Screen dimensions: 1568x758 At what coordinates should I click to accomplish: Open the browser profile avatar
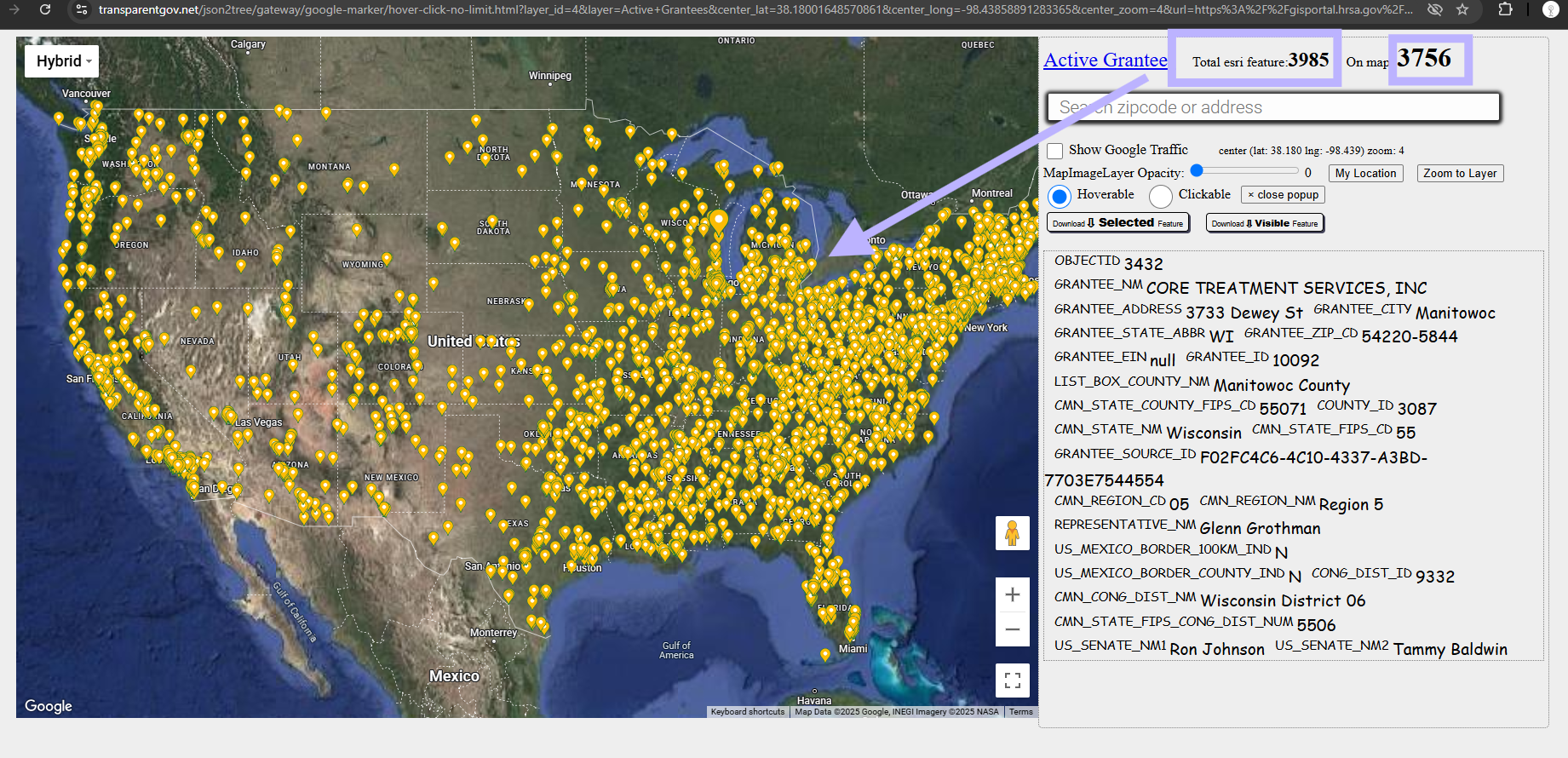(x=1551, y=9)
